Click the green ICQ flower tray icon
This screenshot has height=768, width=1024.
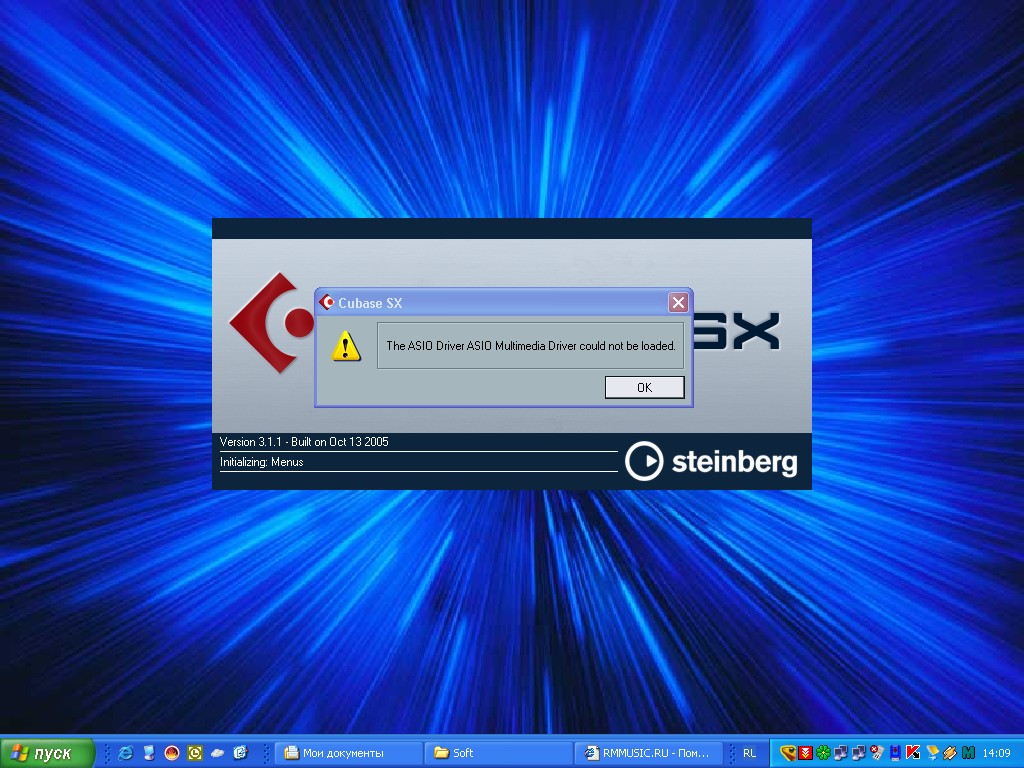pyautogui.click(x=824, y=753)
